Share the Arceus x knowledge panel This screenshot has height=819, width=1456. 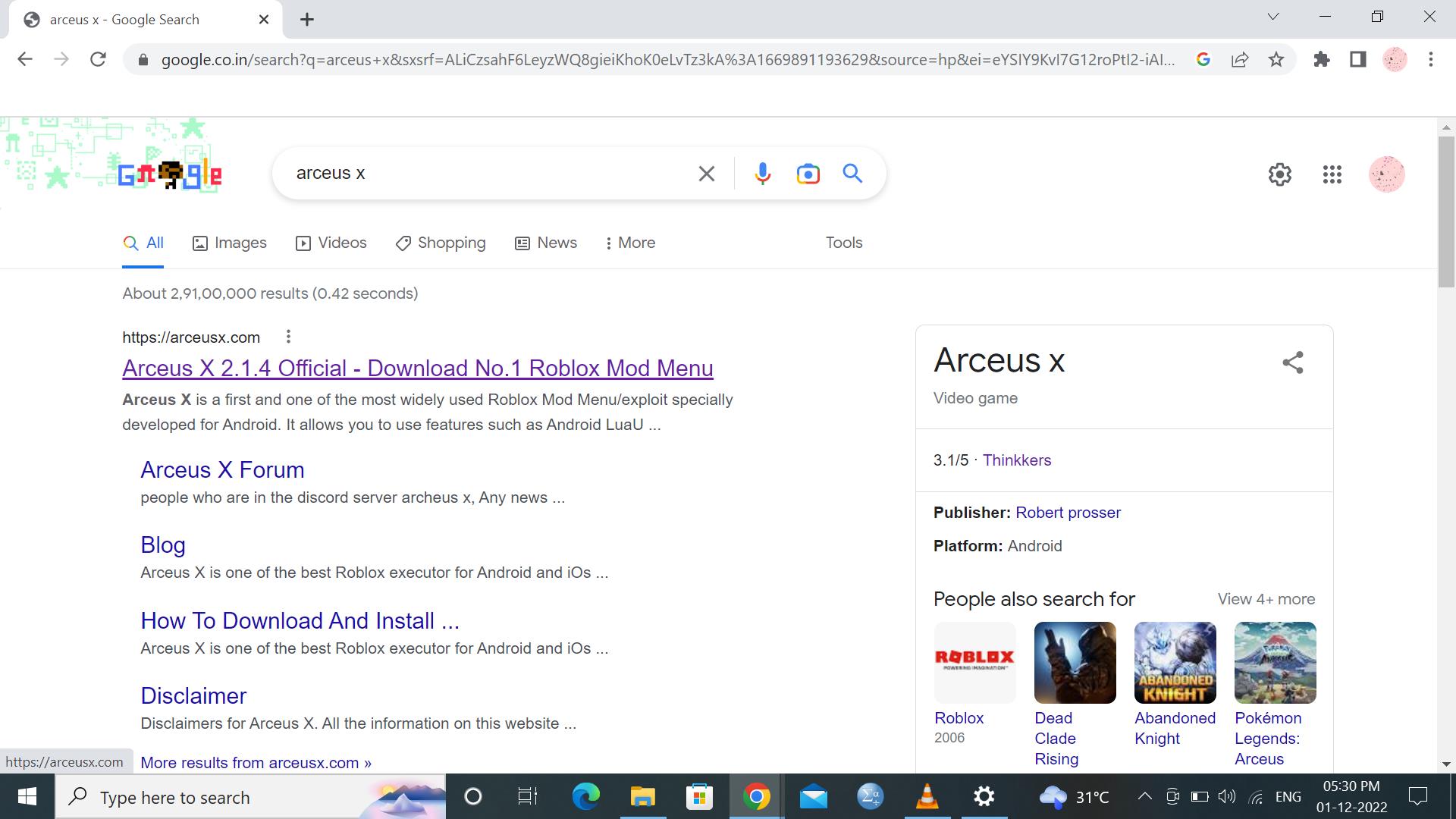(1293, 362)
